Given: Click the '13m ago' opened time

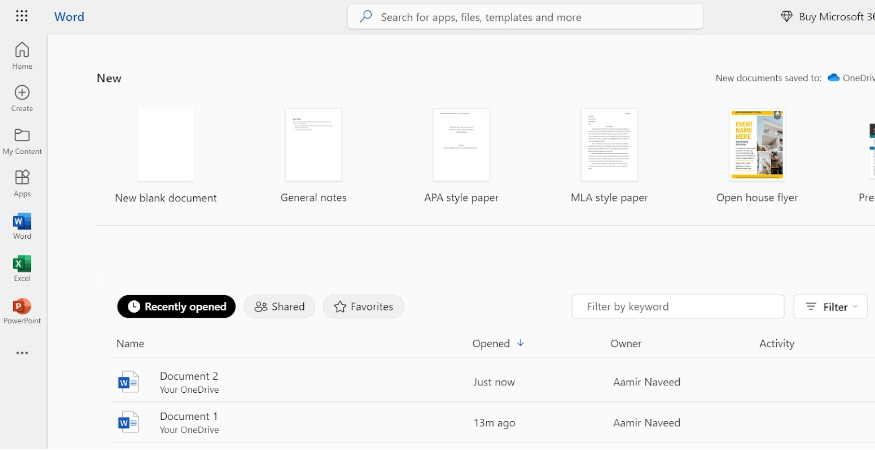Looking at the screenshot, I should pyautogui.click(x=494, y=423).
